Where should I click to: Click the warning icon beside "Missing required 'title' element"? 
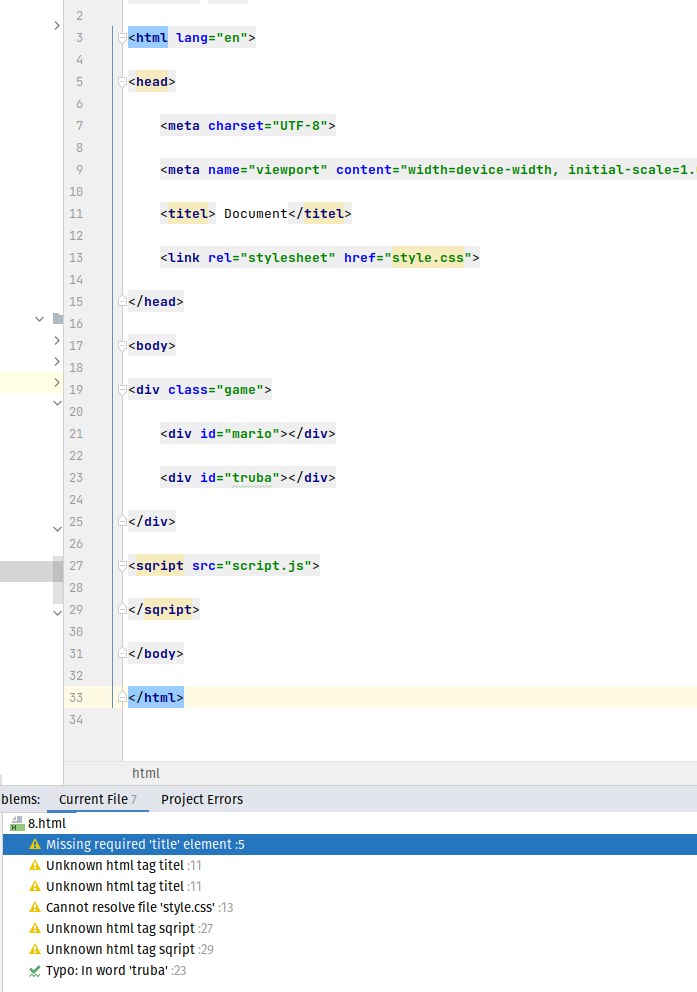35,844
